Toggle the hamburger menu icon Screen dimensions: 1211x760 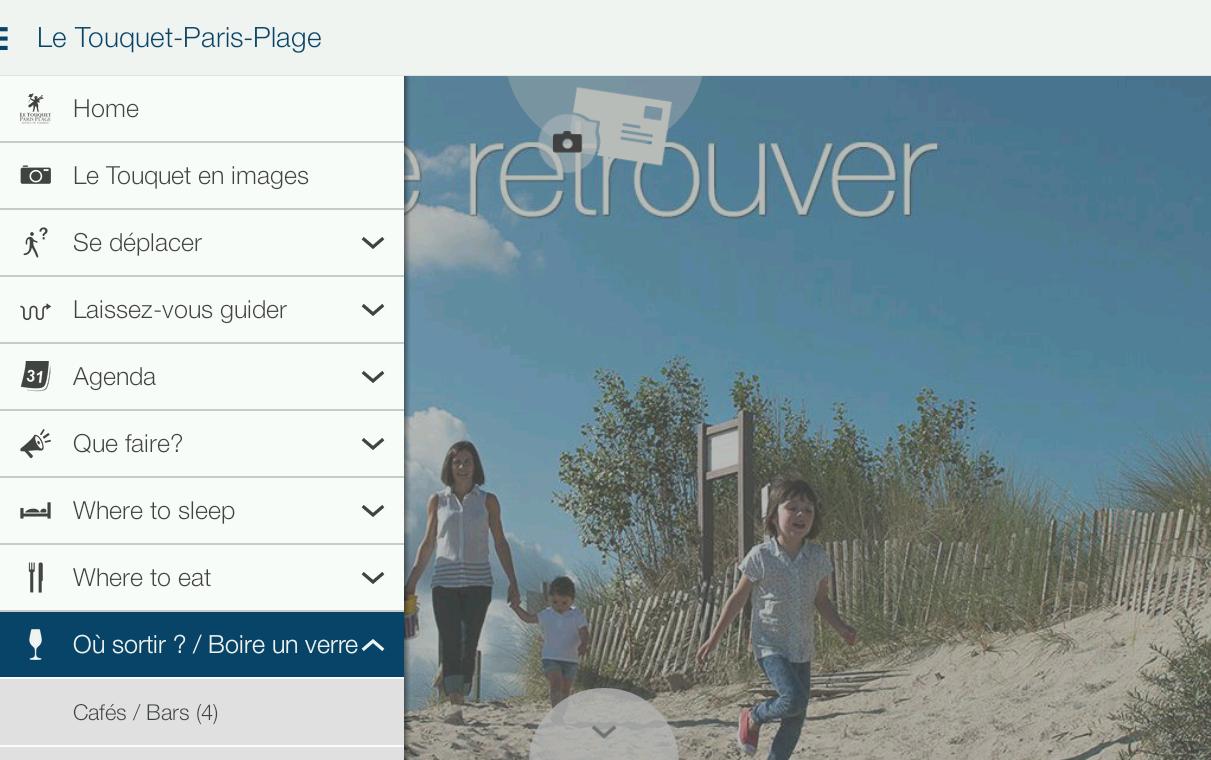click(x=4, y=38)
